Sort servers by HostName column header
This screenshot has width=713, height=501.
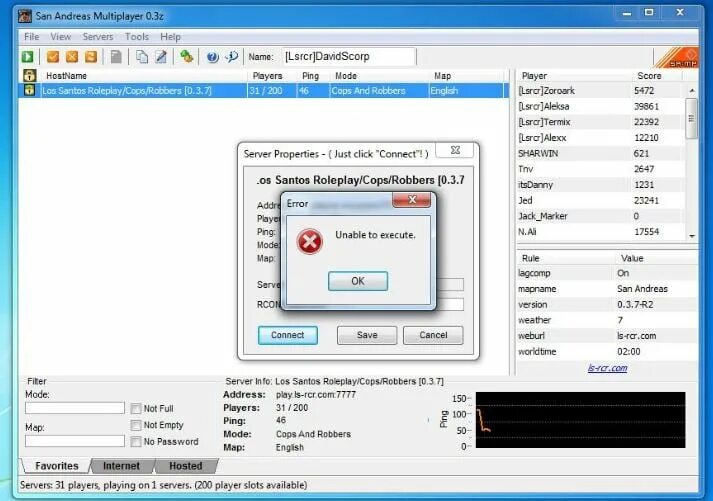[144, 75]
